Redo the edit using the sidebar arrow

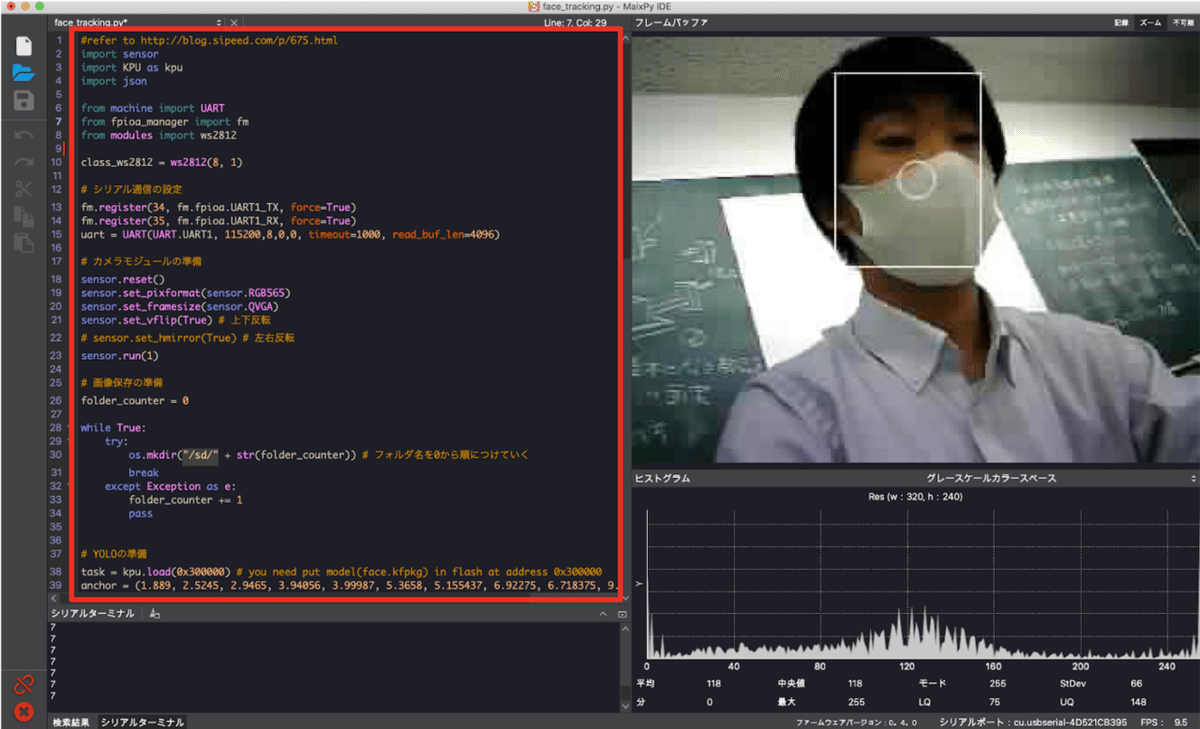(24, 162)
